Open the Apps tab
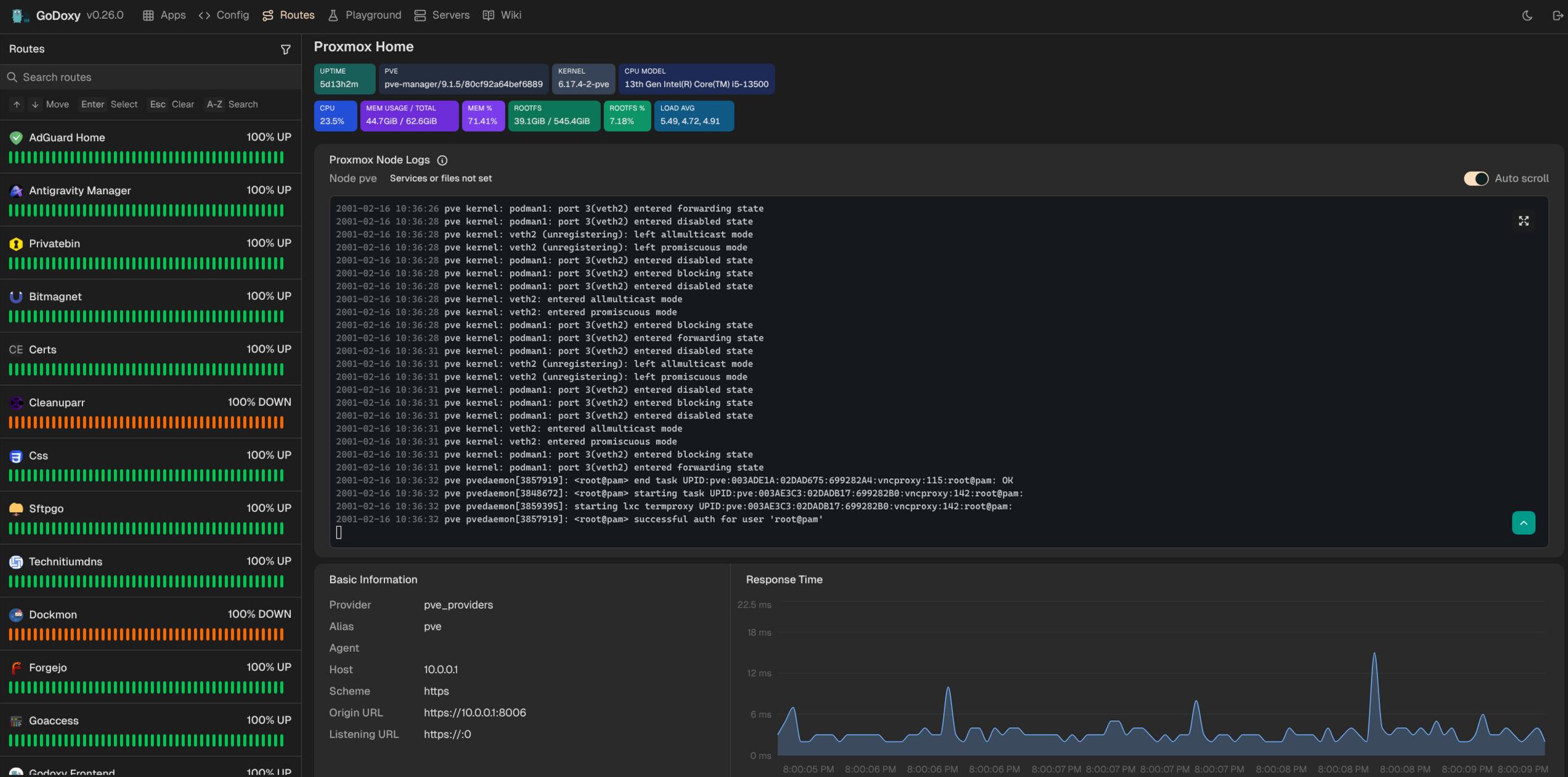Image resolution: width=1568 pixels, height=777 pixels. pos(164,15)
